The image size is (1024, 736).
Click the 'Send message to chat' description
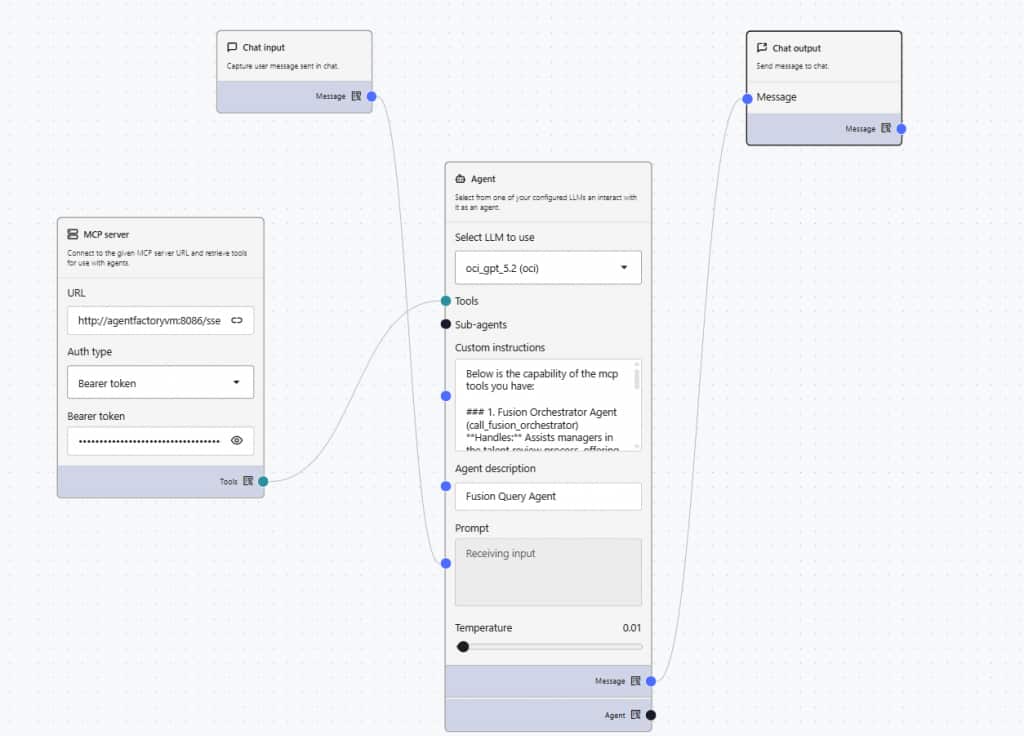coord(792,66)
